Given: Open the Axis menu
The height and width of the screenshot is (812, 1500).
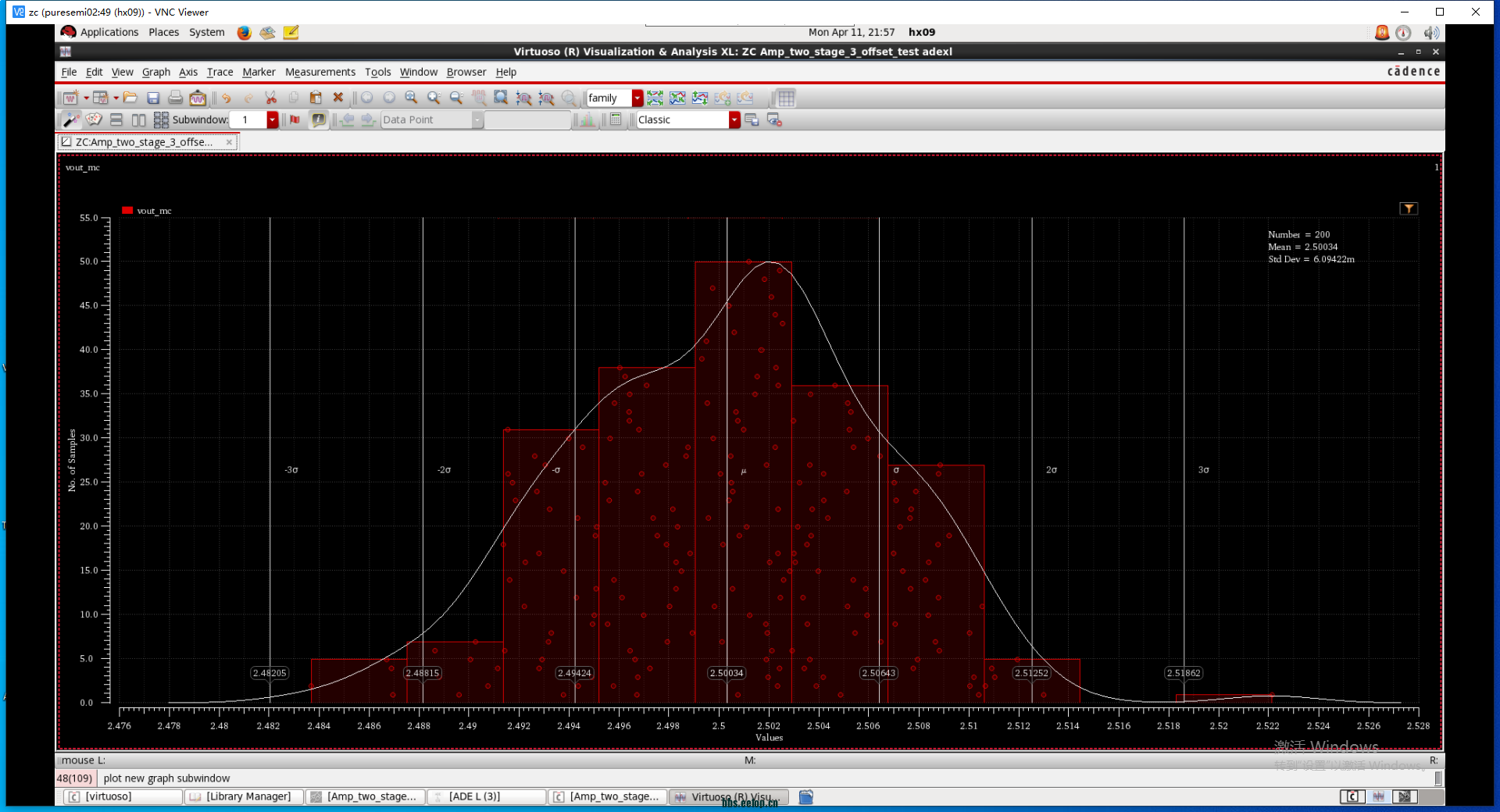Looking at the screenshot, I should click(x=188, y=72).
